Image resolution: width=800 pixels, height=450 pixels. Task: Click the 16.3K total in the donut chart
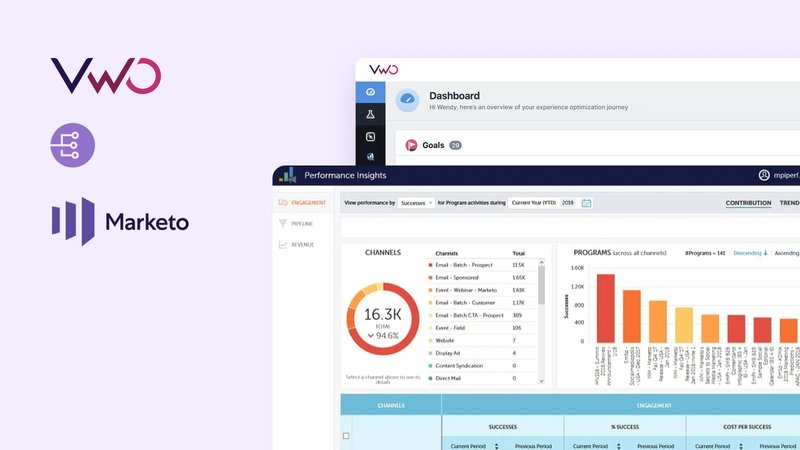[x=383, y=315]
